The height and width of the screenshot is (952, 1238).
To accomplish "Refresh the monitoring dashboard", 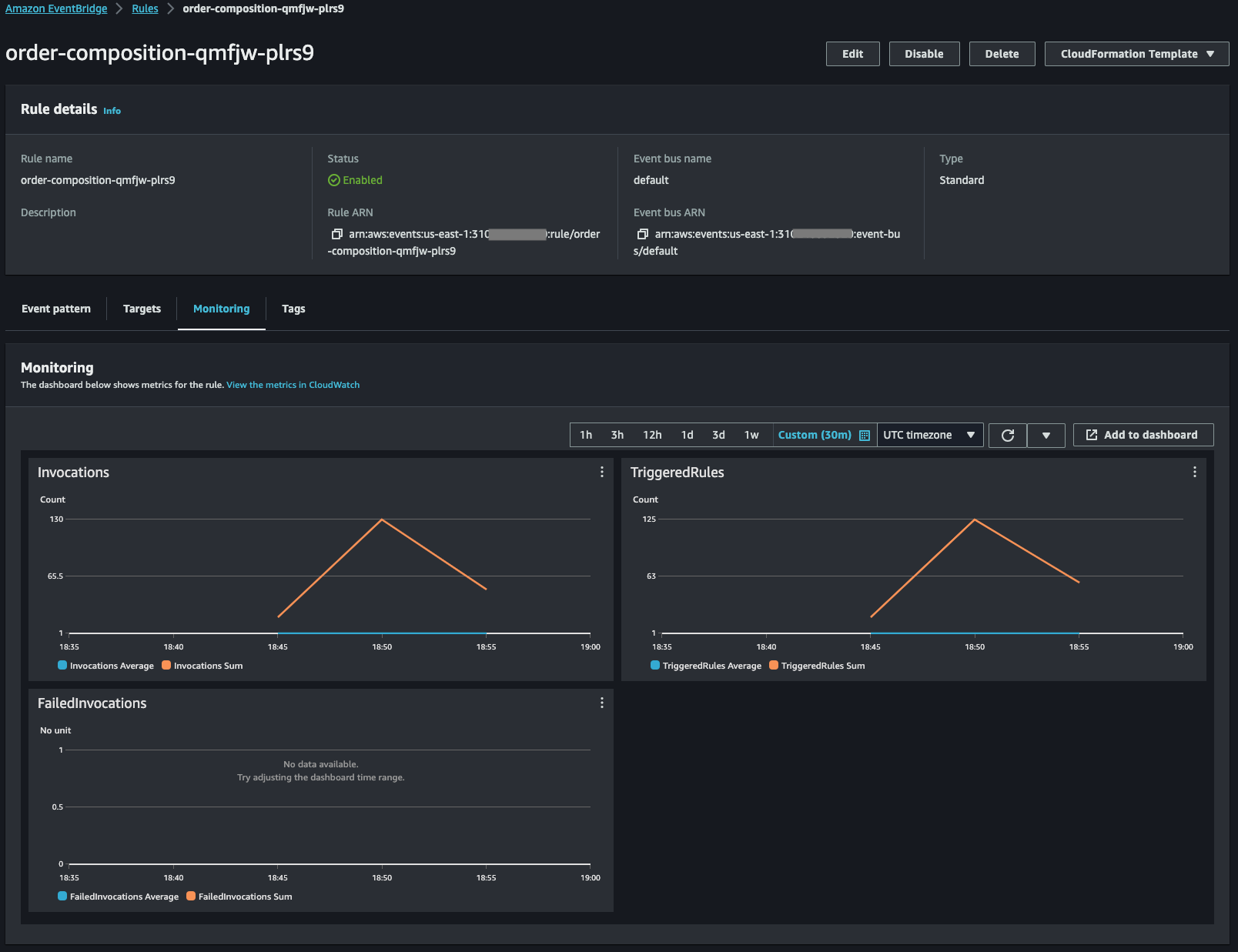I will [1008, 435].
